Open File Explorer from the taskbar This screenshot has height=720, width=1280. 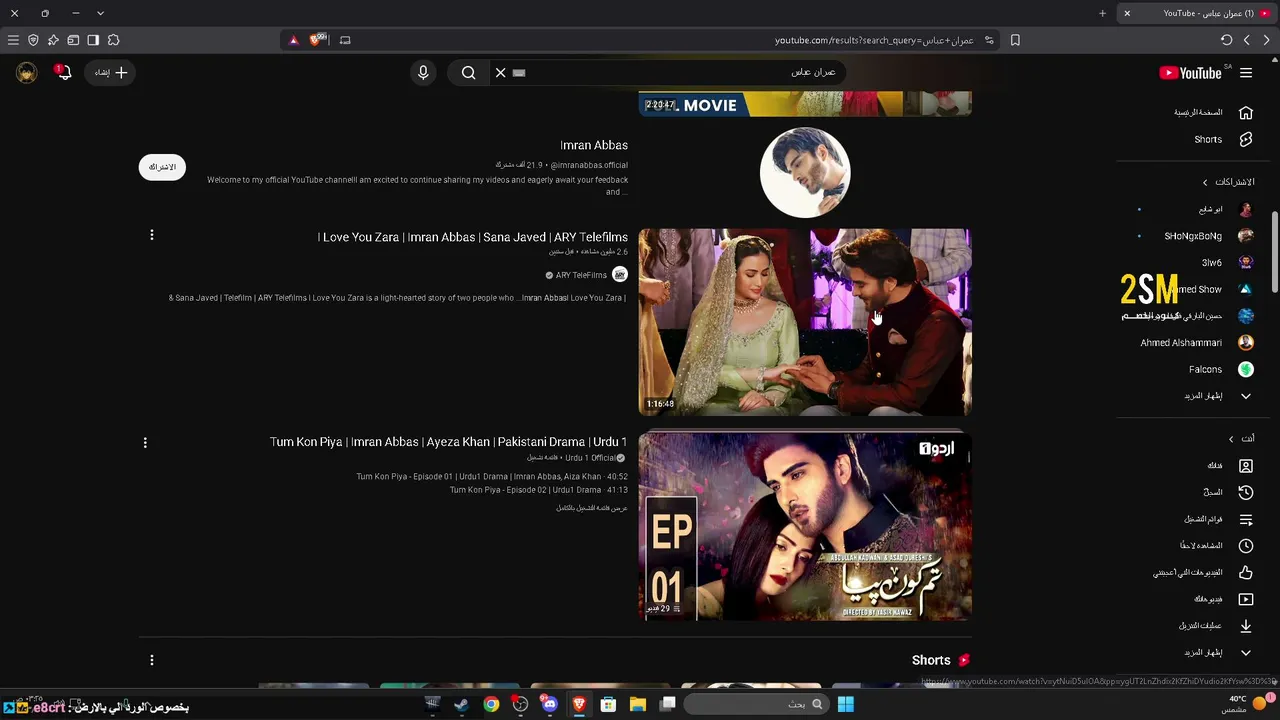tap(638, 704)
